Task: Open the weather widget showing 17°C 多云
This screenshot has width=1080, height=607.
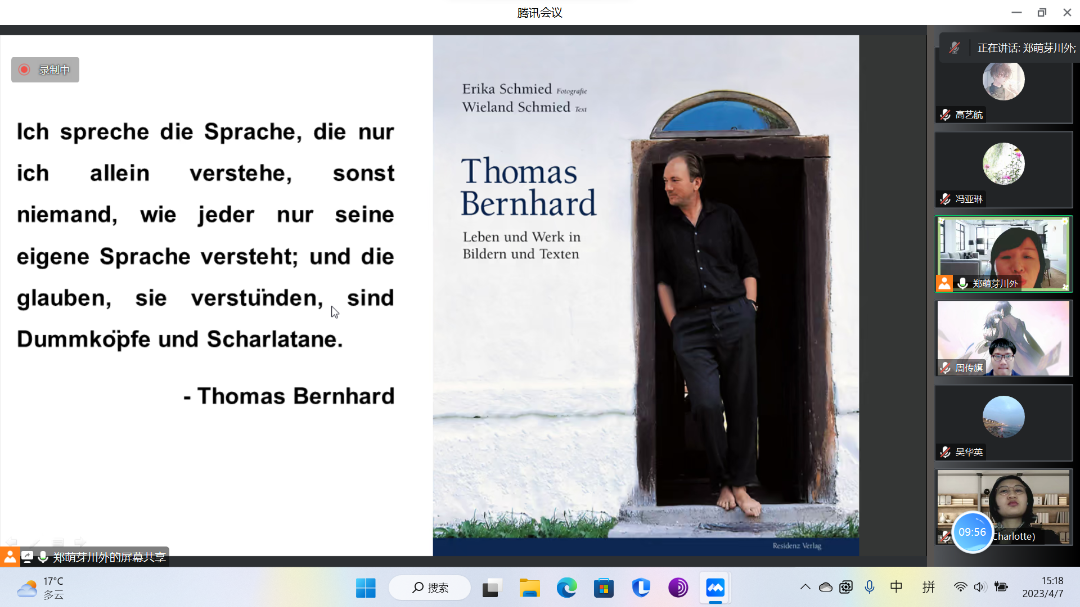Action: coord(41,588)
